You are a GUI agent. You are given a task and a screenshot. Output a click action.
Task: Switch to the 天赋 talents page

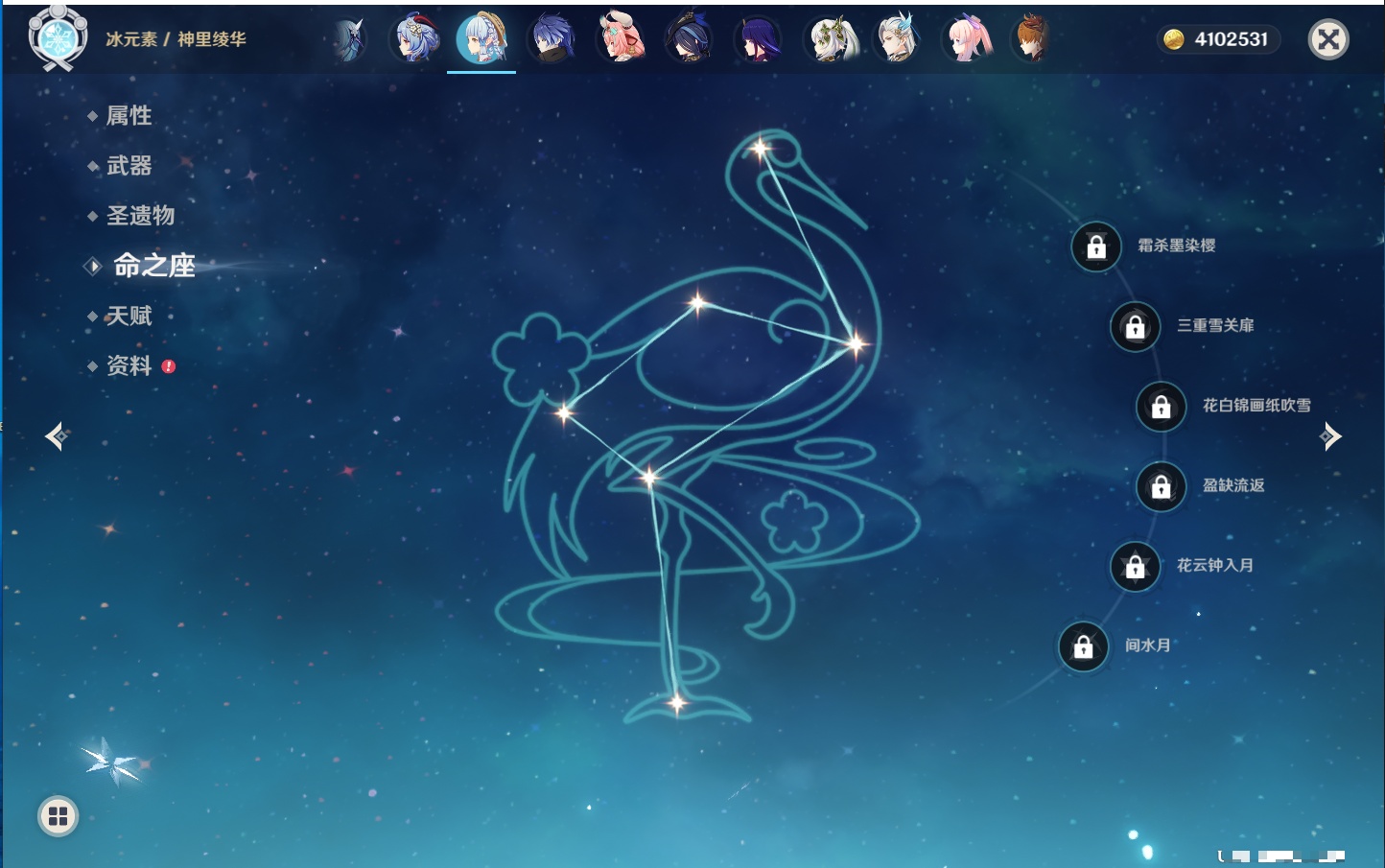click(x=129, y=316)
